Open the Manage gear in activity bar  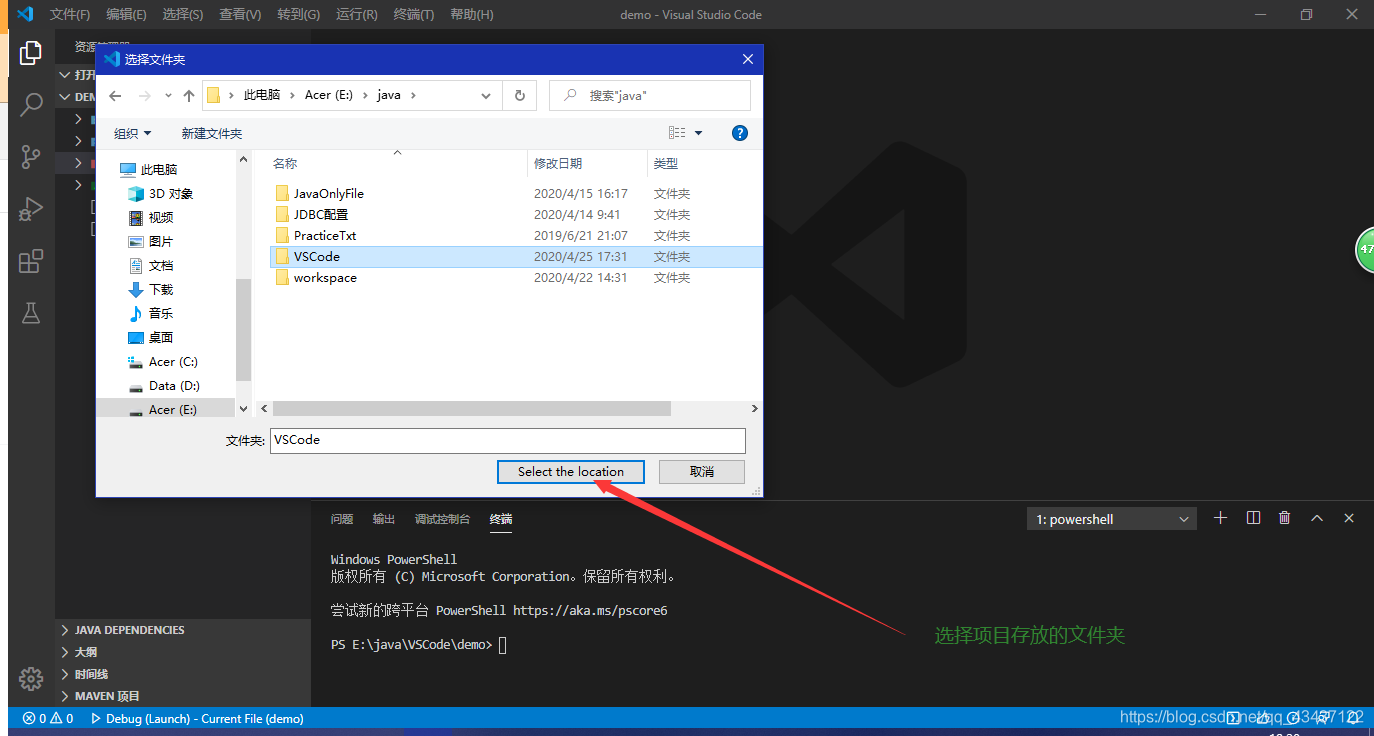pos(31,678)
